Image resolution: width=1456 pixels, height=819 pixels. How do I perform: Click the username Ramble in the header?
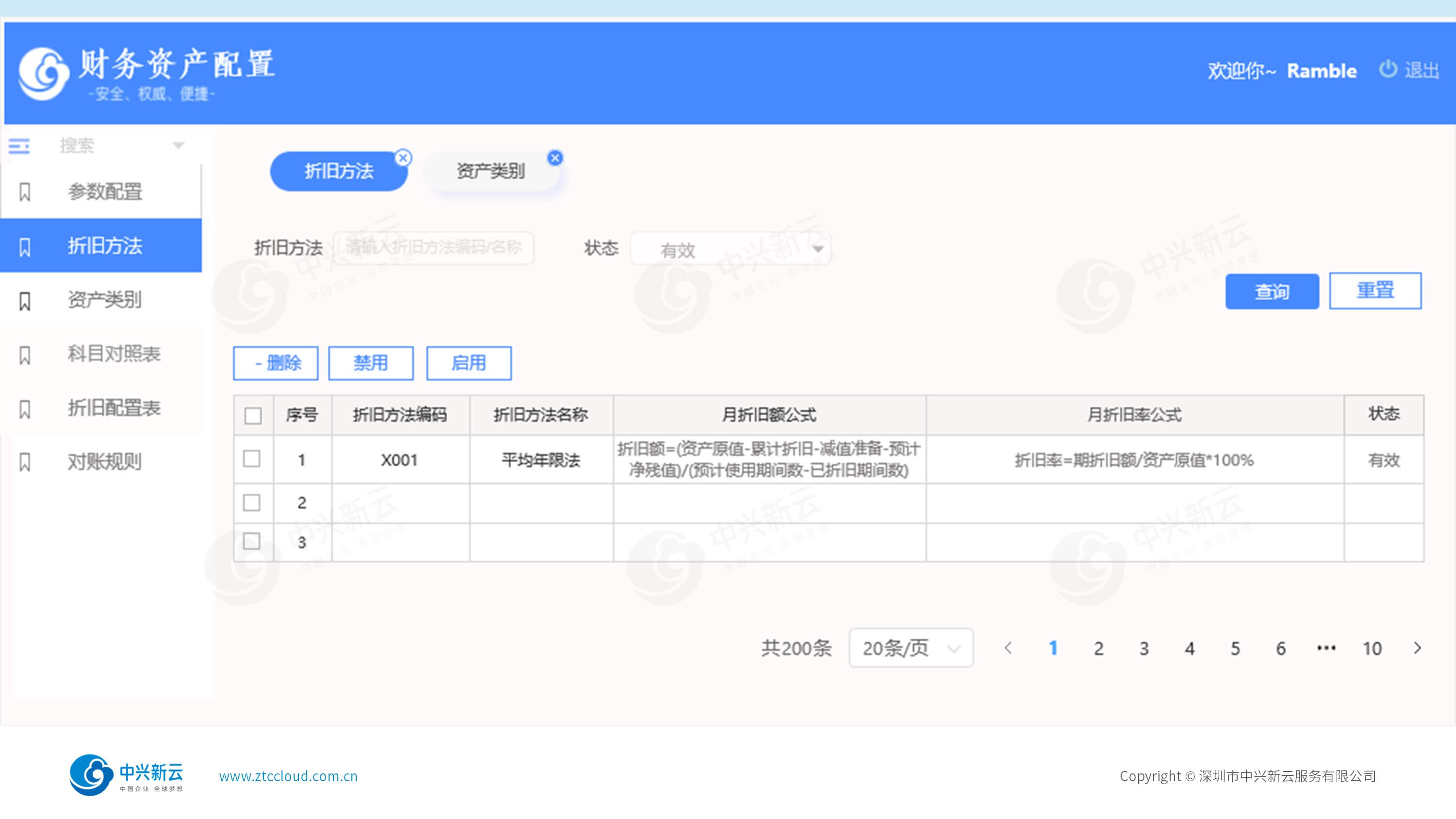(1322, 71)
